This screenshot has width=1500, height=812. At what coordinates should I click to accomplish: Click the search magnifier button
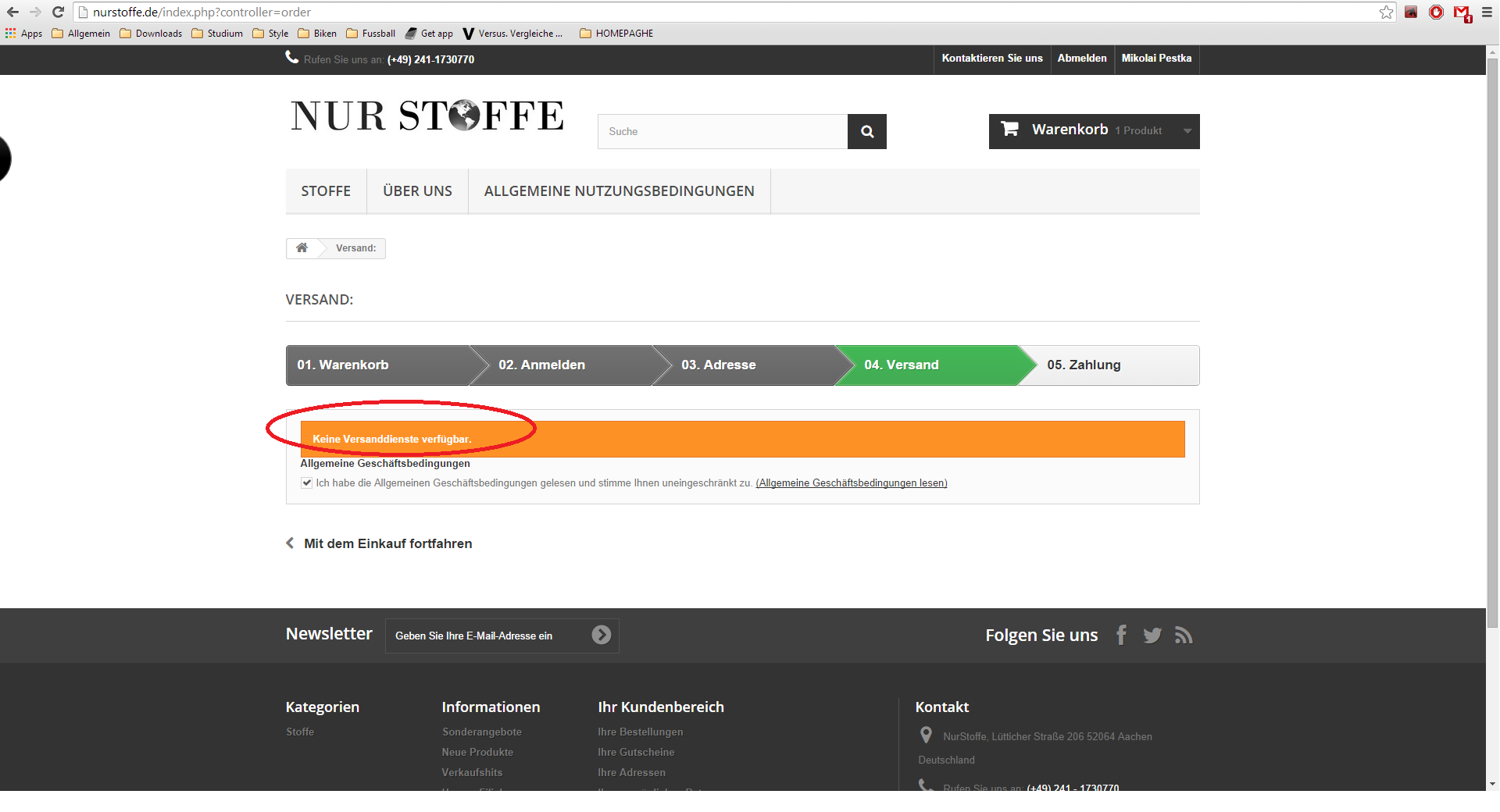click(867, 131)
